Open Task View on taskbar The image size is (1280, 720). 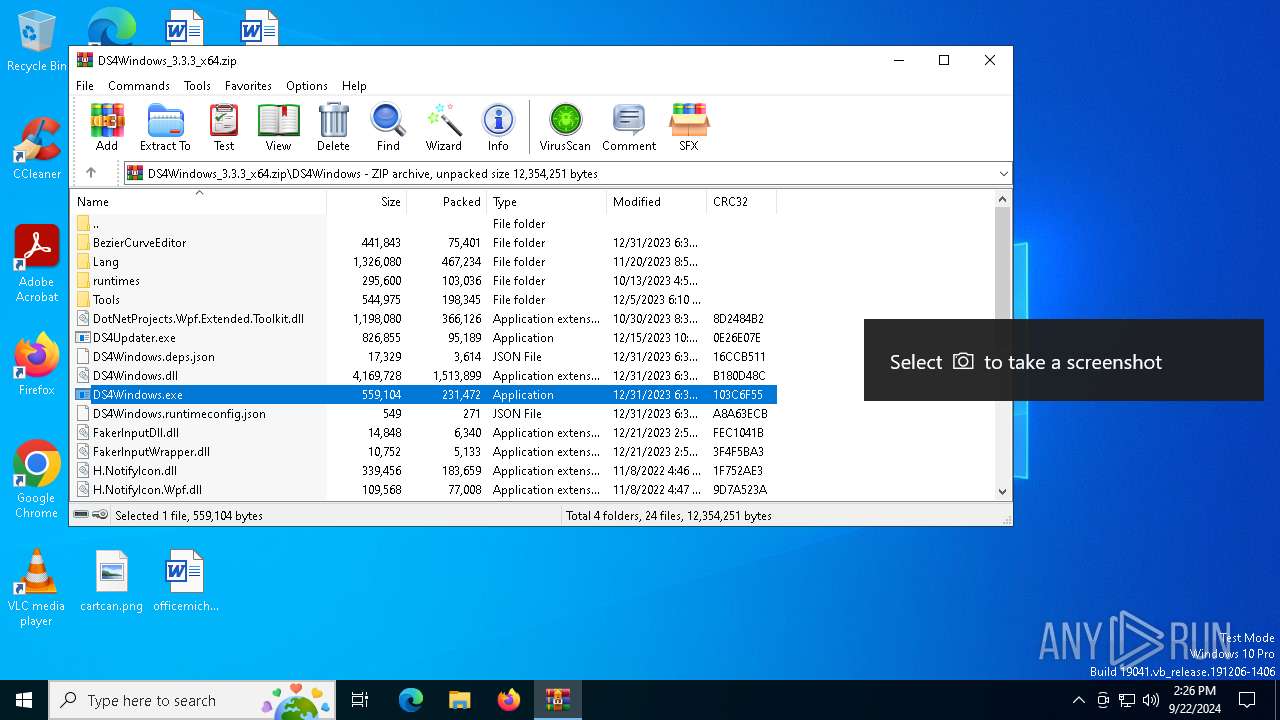(x=360, y=700)
